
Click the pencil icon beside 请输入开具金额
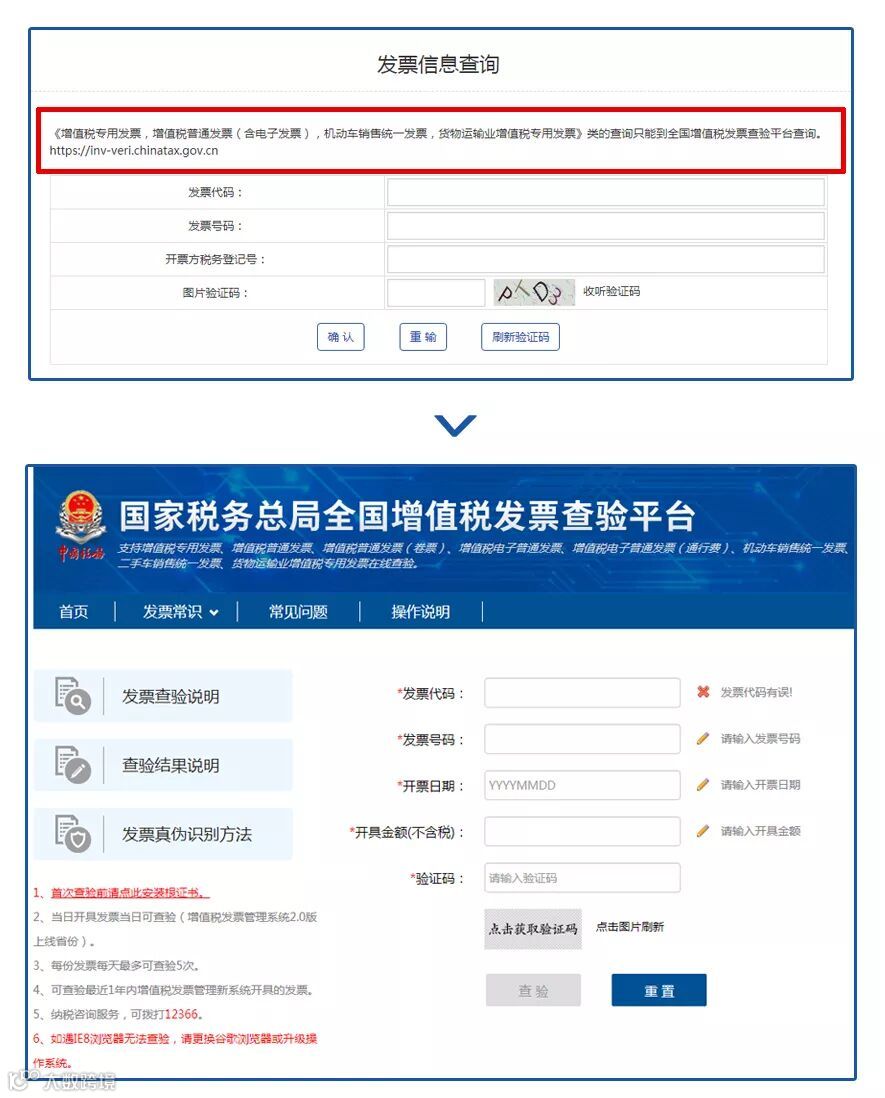tap(703, 831)
